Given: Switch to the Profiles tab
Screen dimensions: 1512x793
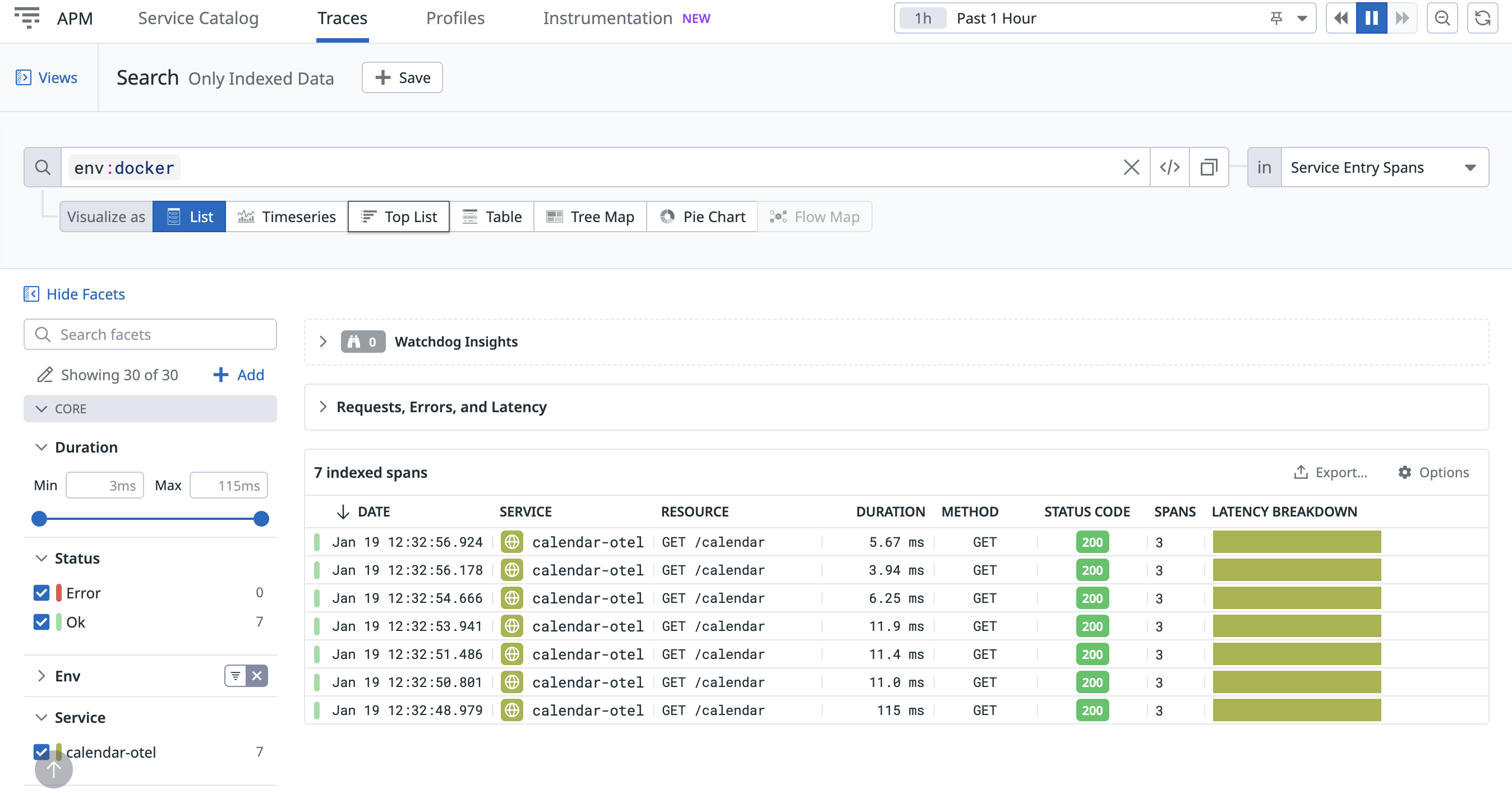Looking at the screenshot, I should (455, 18).
